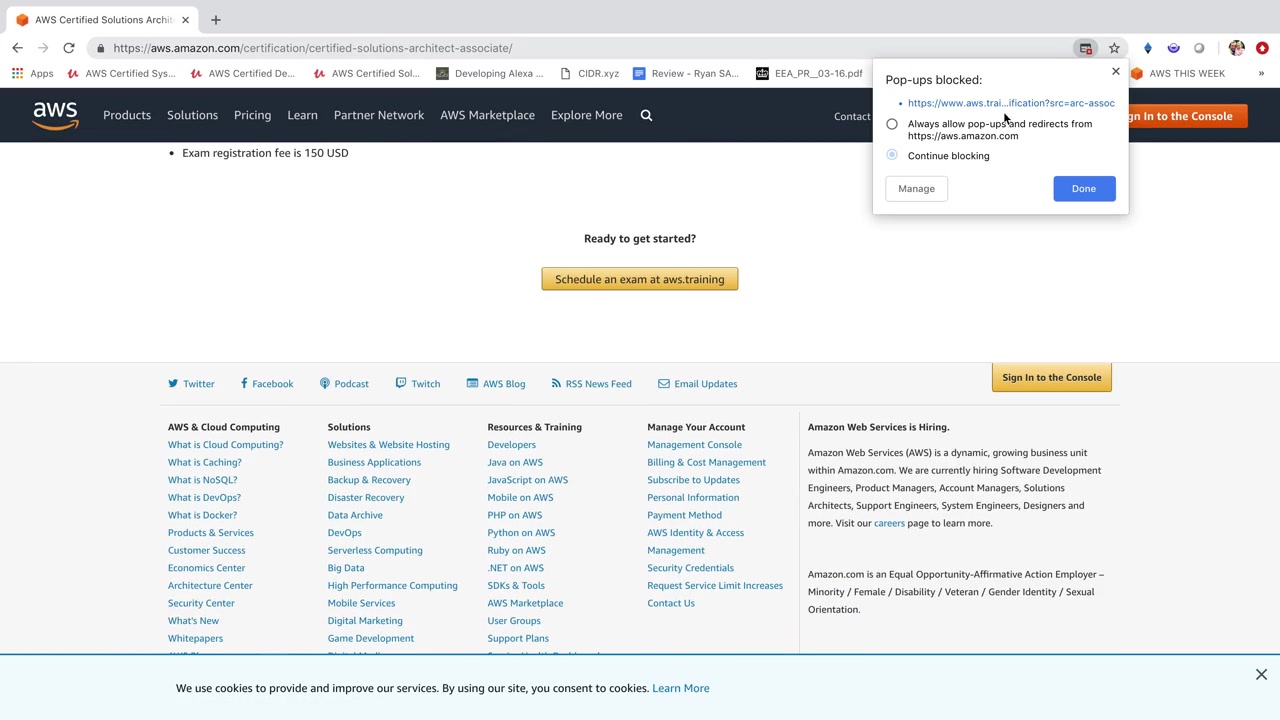This screenshot has height=720, width=1280.
Task: Open the Products menu
Action: pos(127,115)
